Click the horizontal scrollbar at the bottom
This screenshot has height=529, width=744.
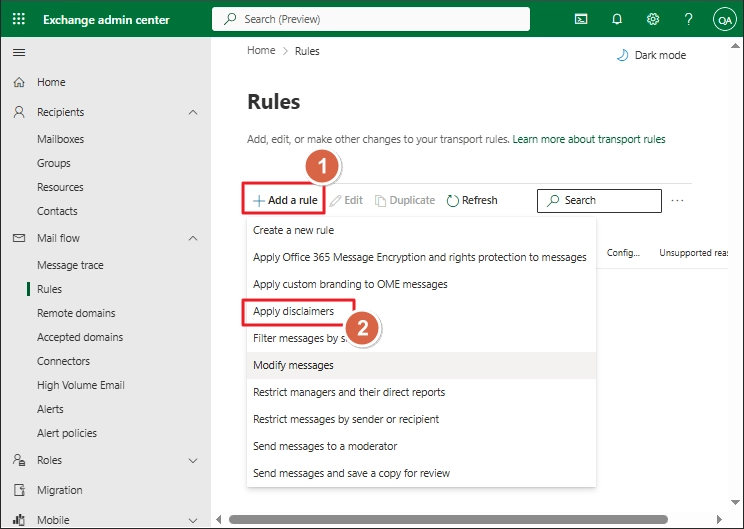(x=448, y=519)
